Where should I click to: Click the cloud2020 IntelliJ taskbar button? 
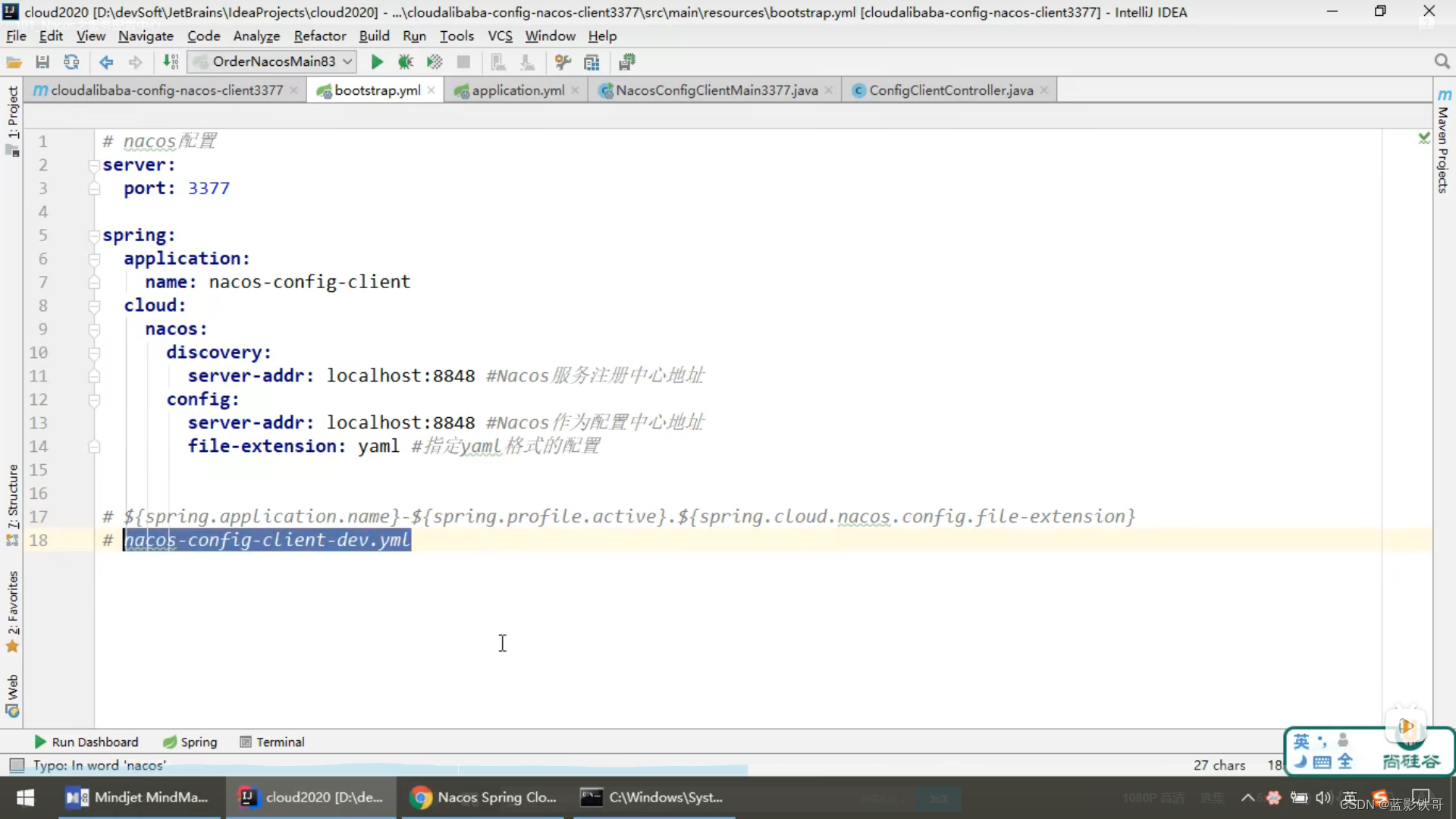(x=311, y=797)
